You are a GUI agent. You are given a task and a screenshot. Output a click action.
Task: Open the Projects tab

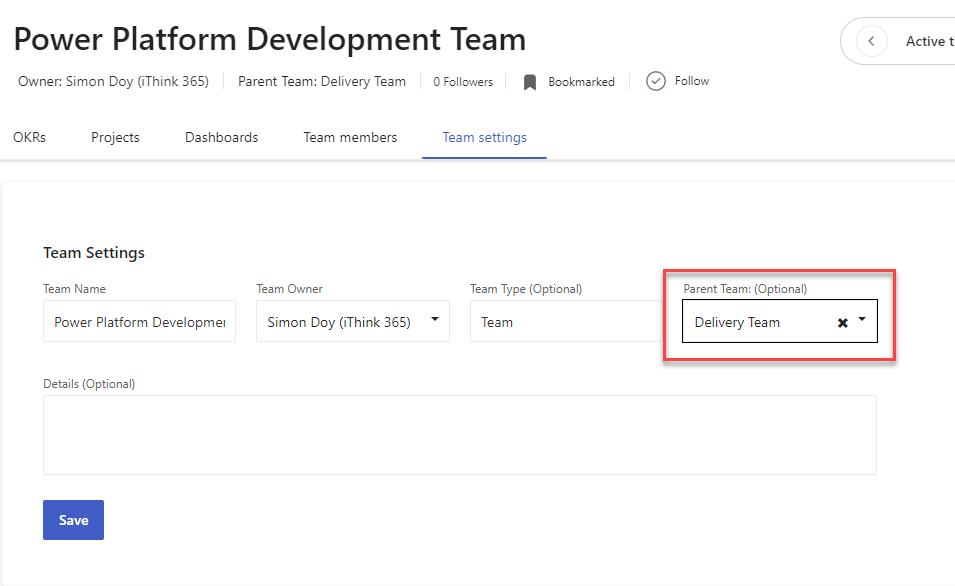[x=115, y=137]
